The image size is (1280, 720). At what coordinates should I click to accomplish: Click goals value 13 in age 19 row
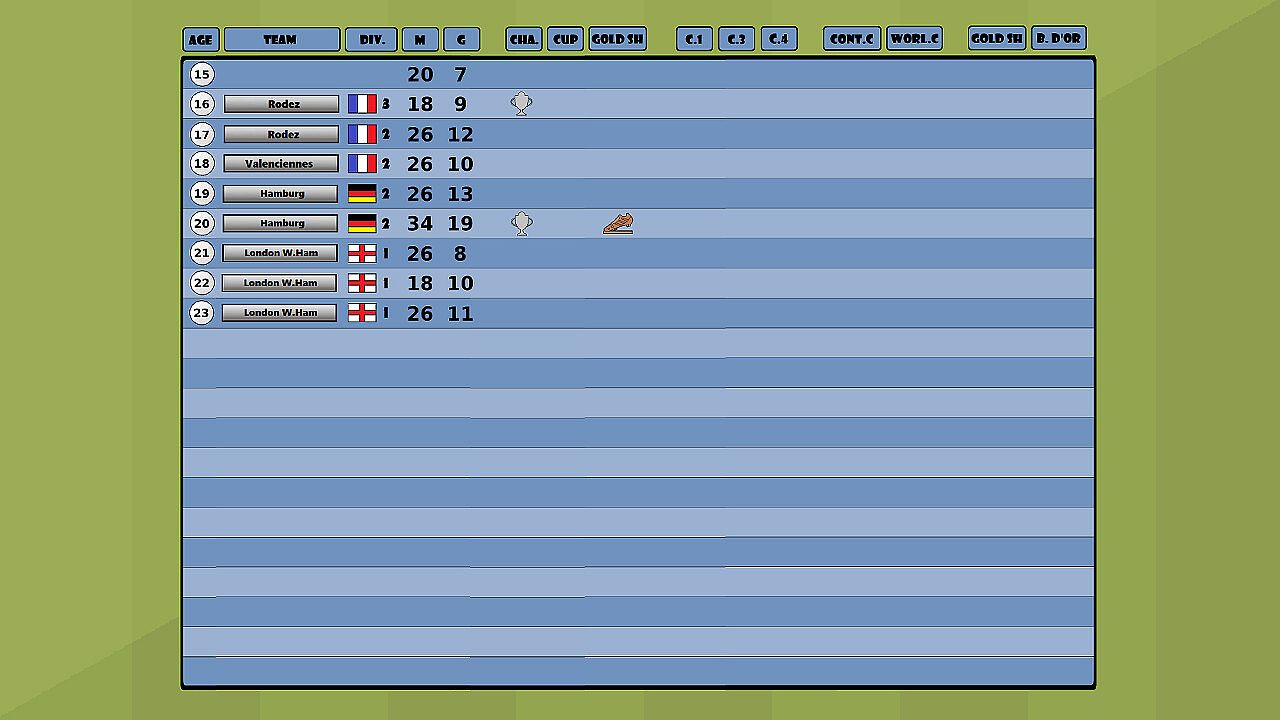tap(460, 194)
